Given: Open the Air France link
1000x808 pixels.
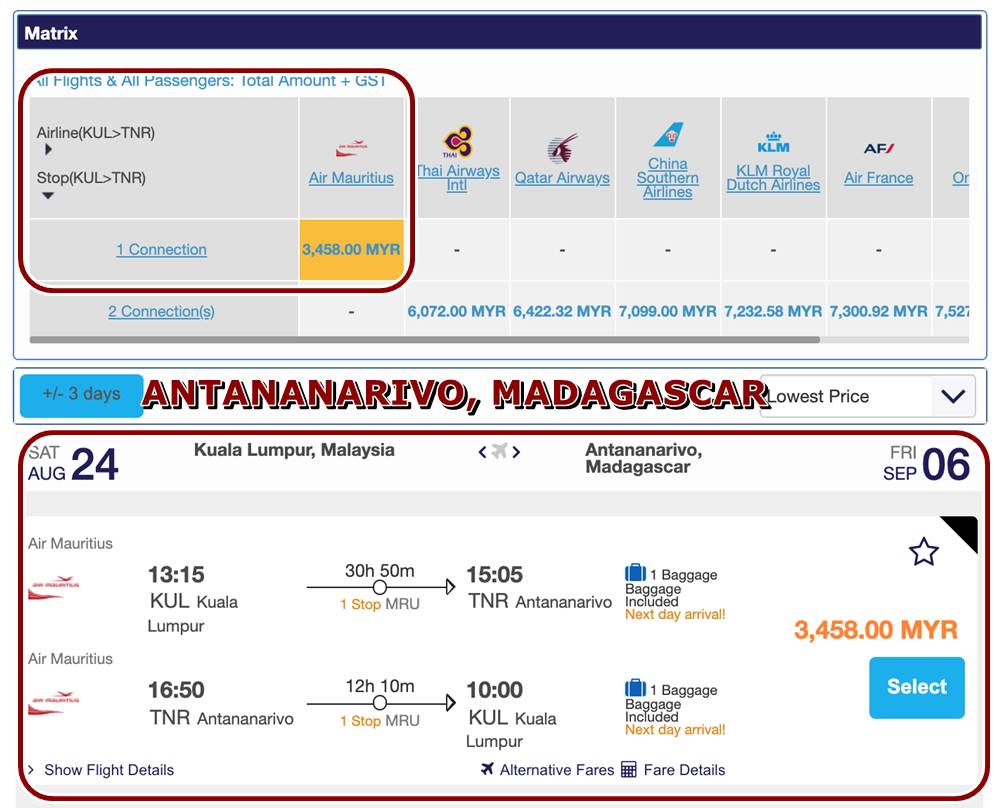Looking at the screenshot, I should 879,178.
